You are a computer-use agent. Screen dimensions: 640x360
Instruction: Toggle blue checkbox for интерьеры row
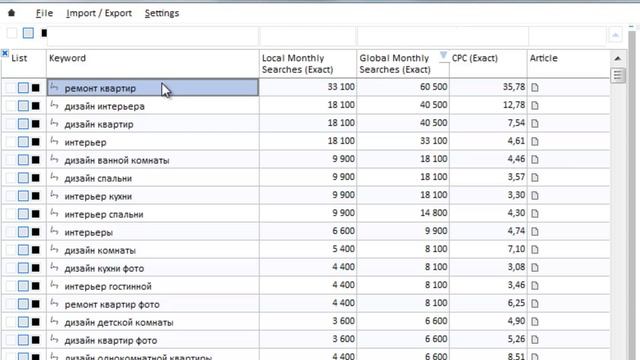(23, 231)
